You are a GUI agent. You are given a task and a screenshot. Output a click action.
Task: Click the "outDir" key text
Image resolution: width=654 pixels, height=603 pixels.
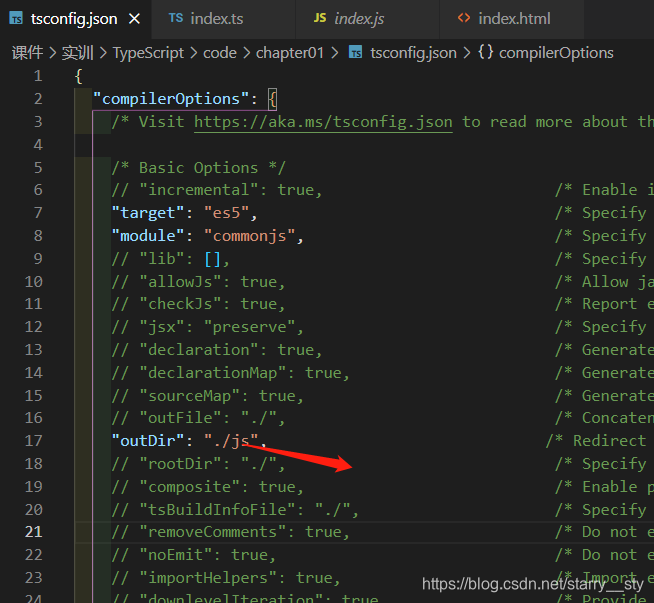point(148,441)
